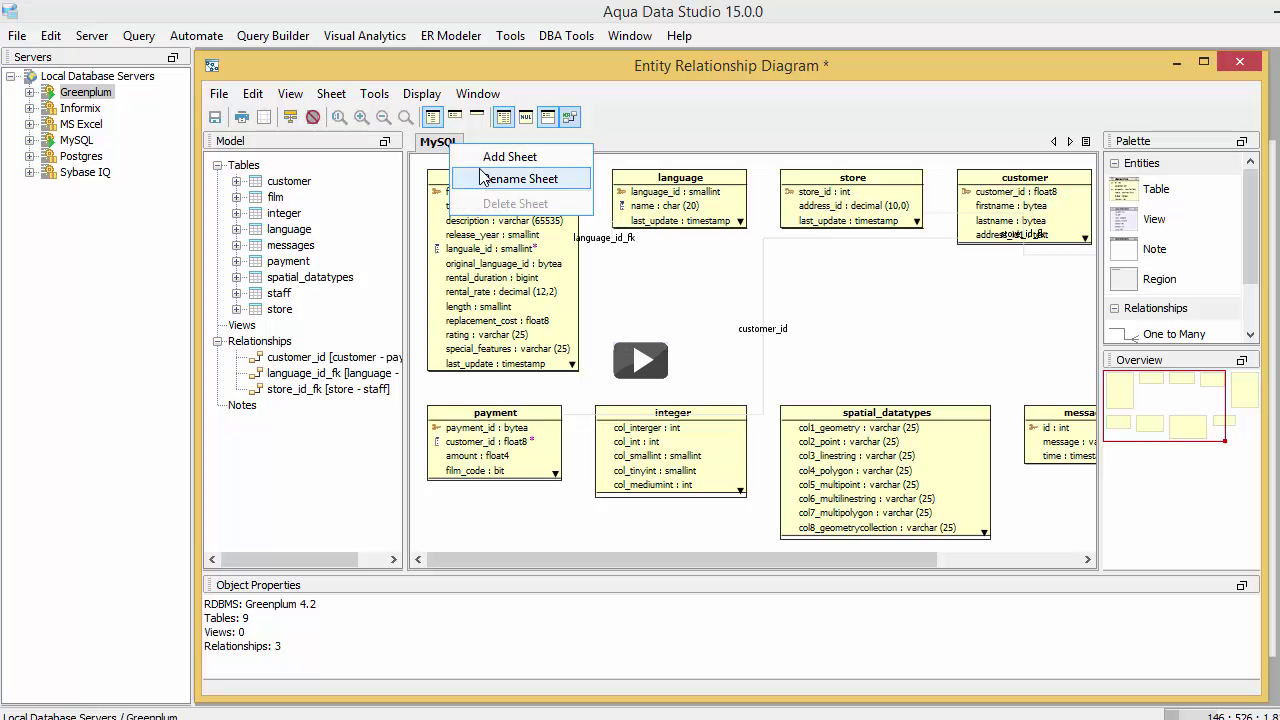The width and height of the screenshot is (1280, 720).
Task: Click the restore icon on Overview panel
Action: click(1242, 361)
